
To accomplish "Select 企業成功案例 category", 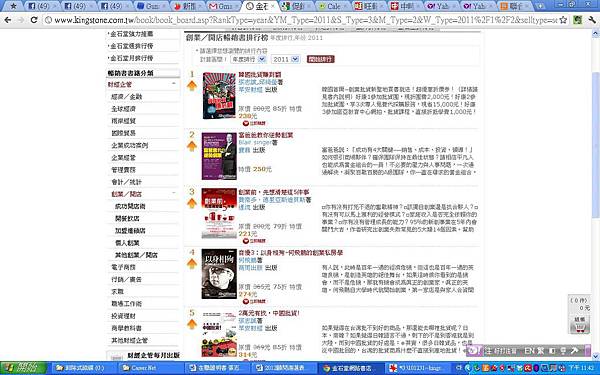I will (x=130, y=145).
